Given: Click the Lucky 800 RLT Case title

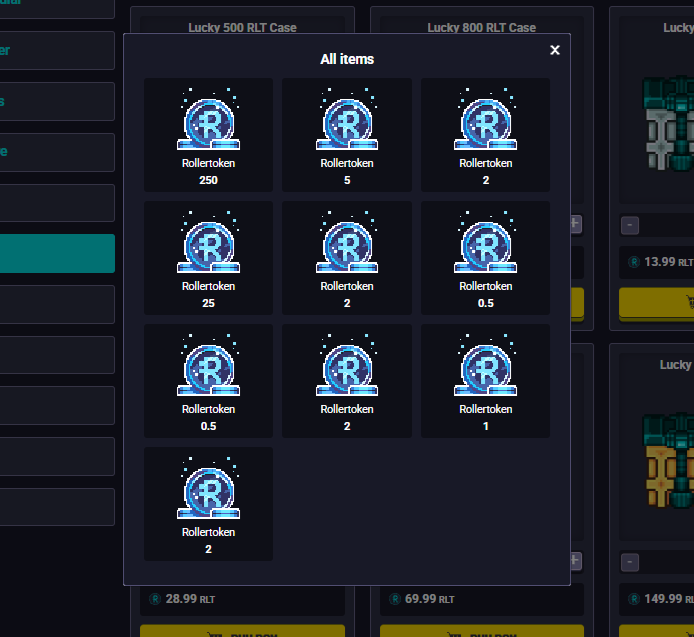Looking at the screenshot, I should click(x=482, y=27).
